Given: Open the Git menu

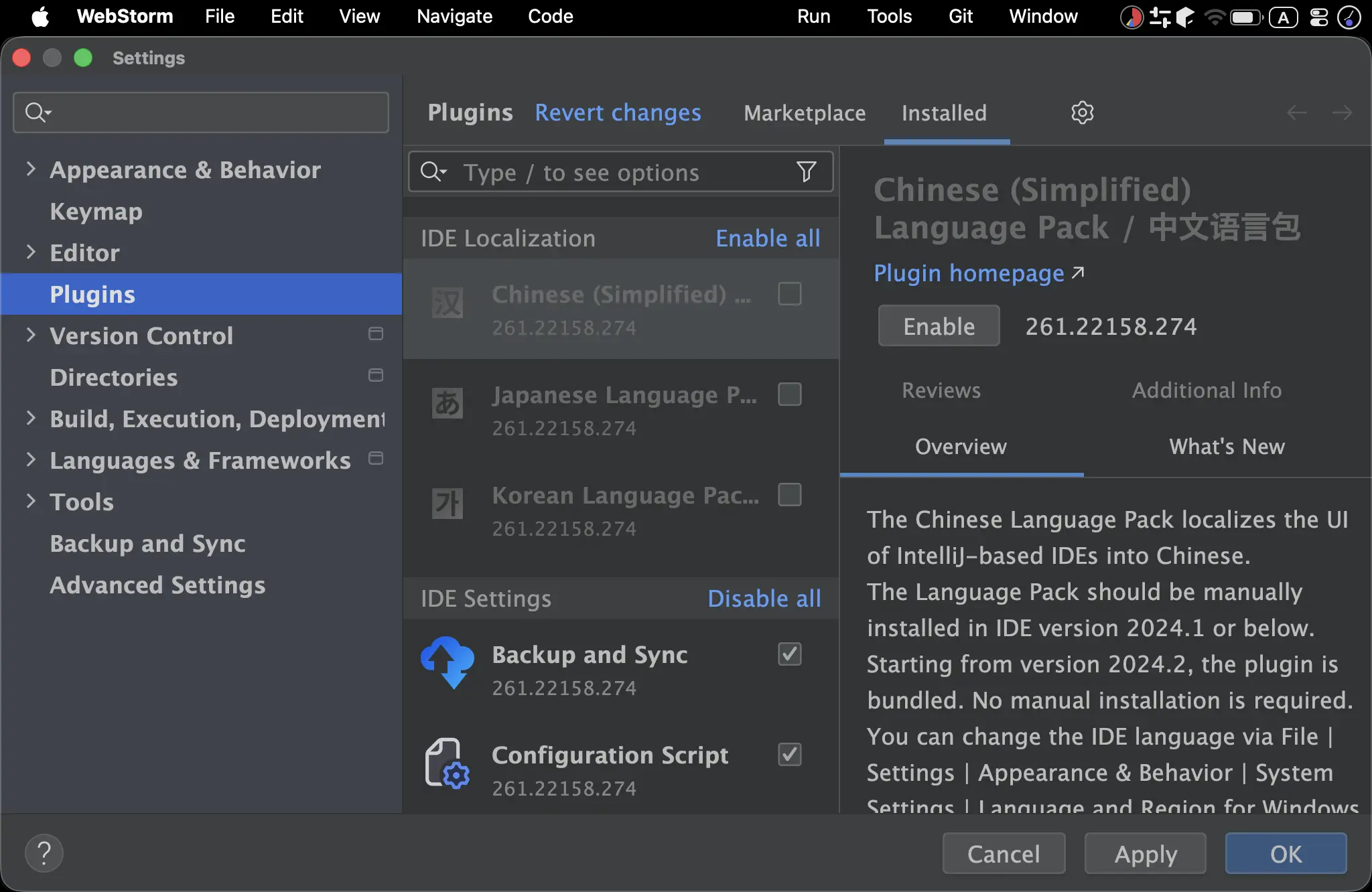Looking at the screenshot, I should click(961, 17).
